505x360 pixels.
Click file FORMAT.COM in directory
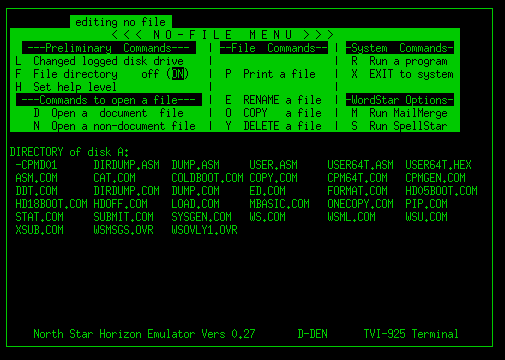coord(357,191)
